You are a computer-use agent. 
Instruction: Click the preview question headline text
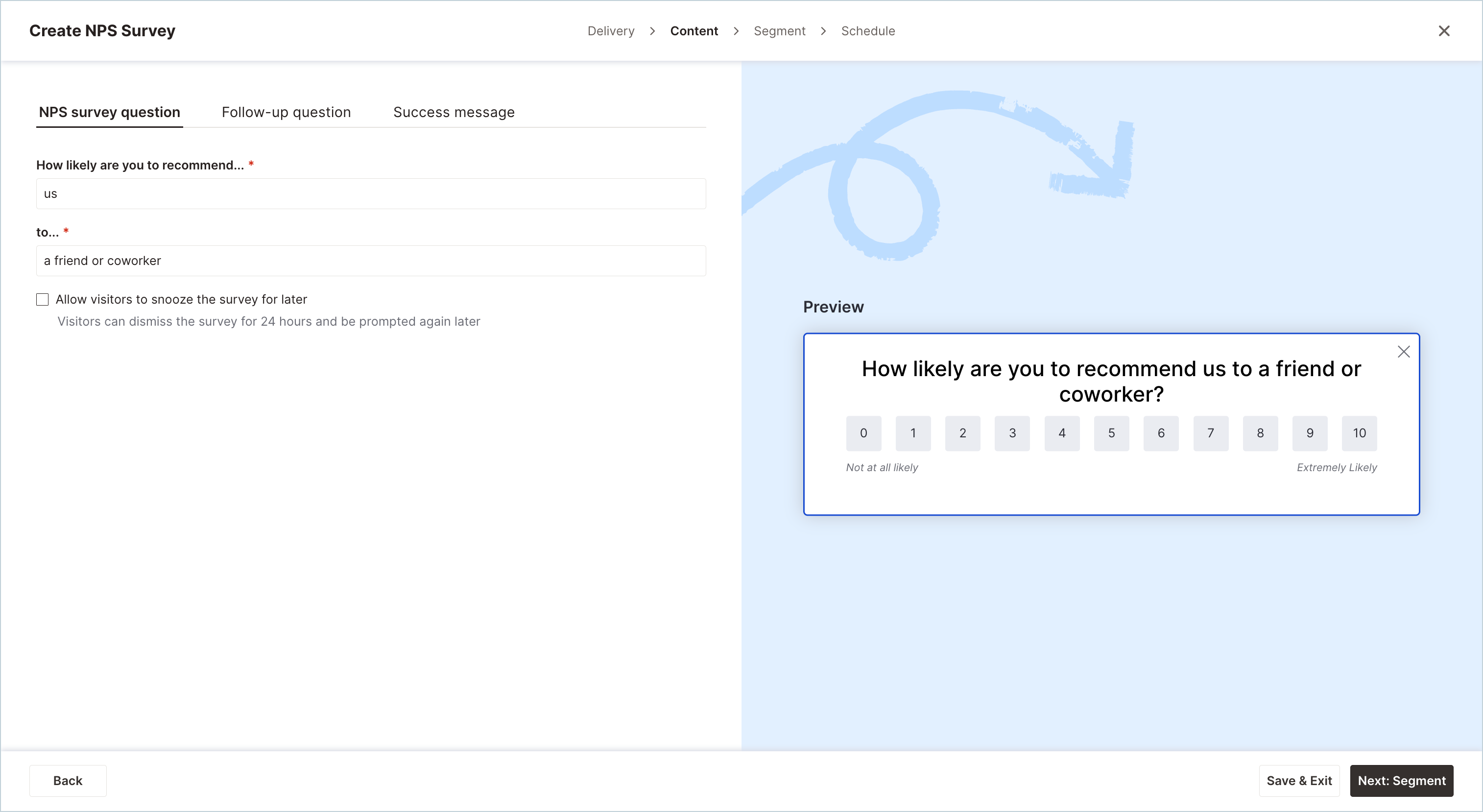tap(1111, 381)
